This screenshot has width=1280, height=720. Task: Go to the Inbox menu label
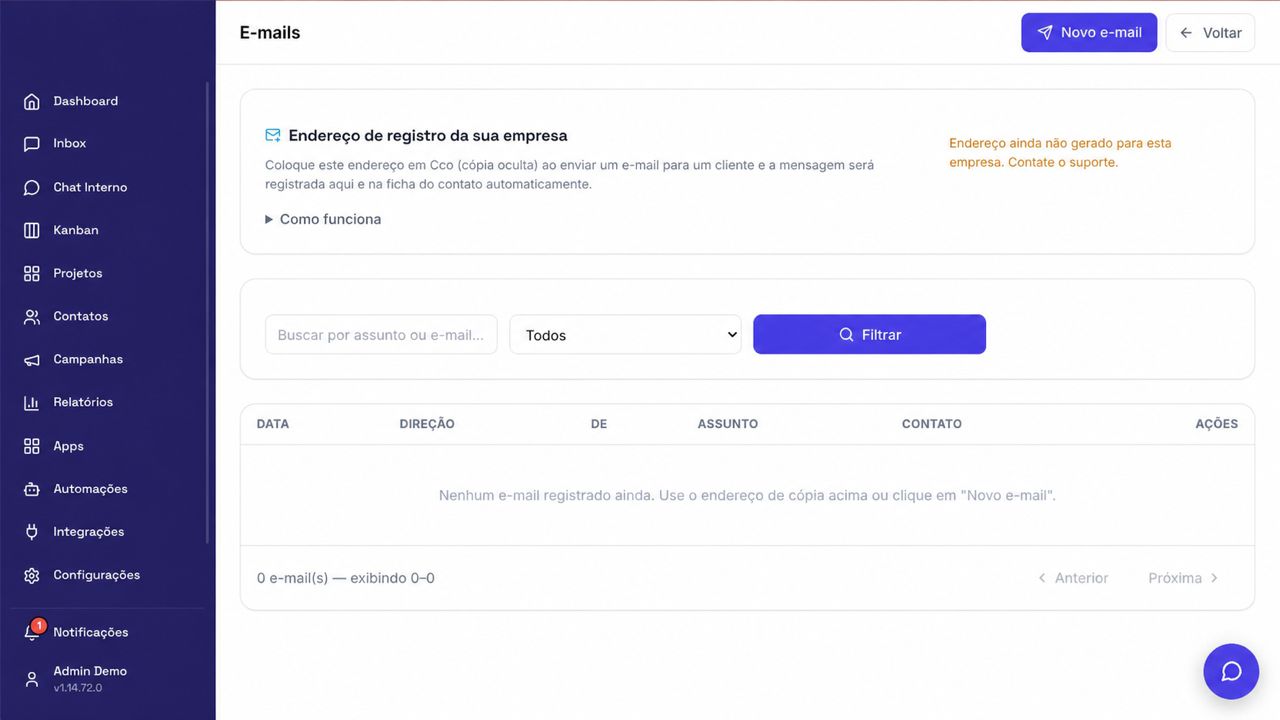[70, 144]
